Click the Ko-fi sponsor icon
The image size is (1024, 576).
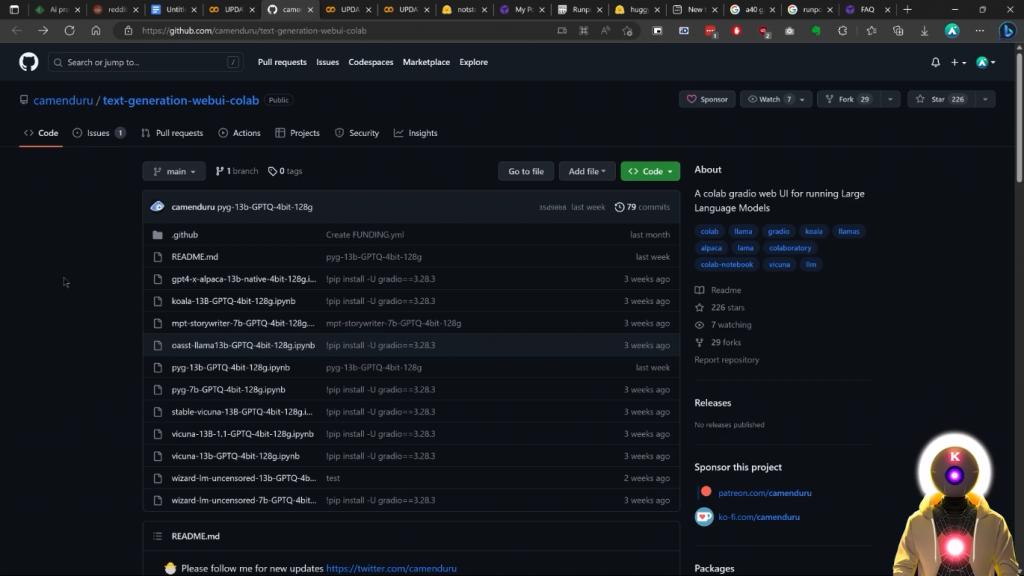point(704,517)
